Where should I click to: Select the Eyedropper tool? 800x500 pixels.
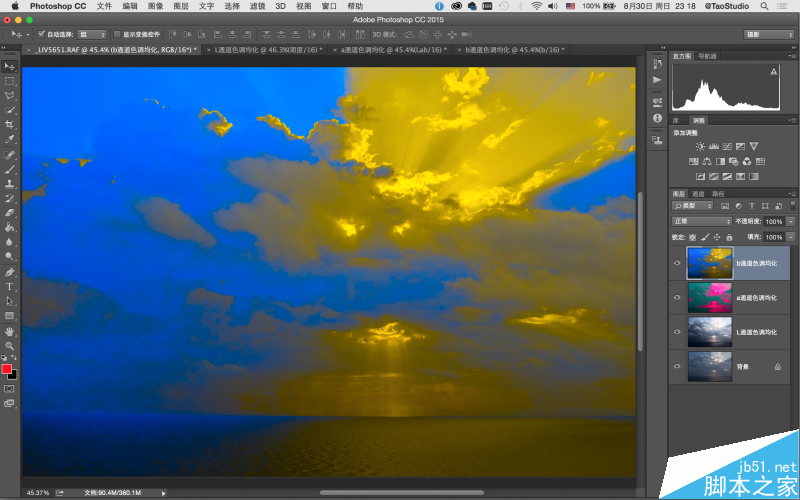(x=9, y=139)
